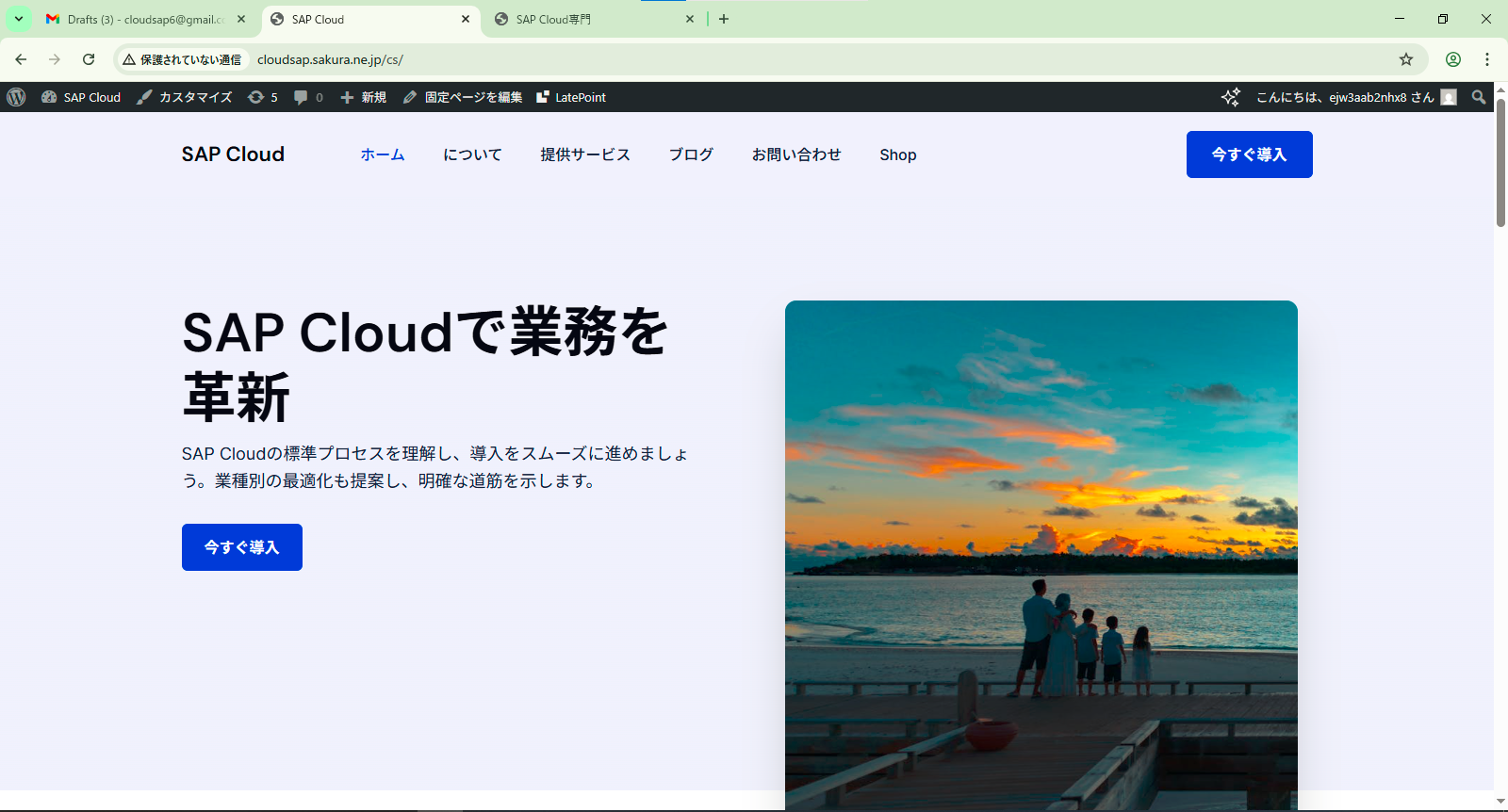Open the WordPress logo menu
The width and height of the screenshot is (1508, 812).
pyautogui.click(x=16, y=97)
